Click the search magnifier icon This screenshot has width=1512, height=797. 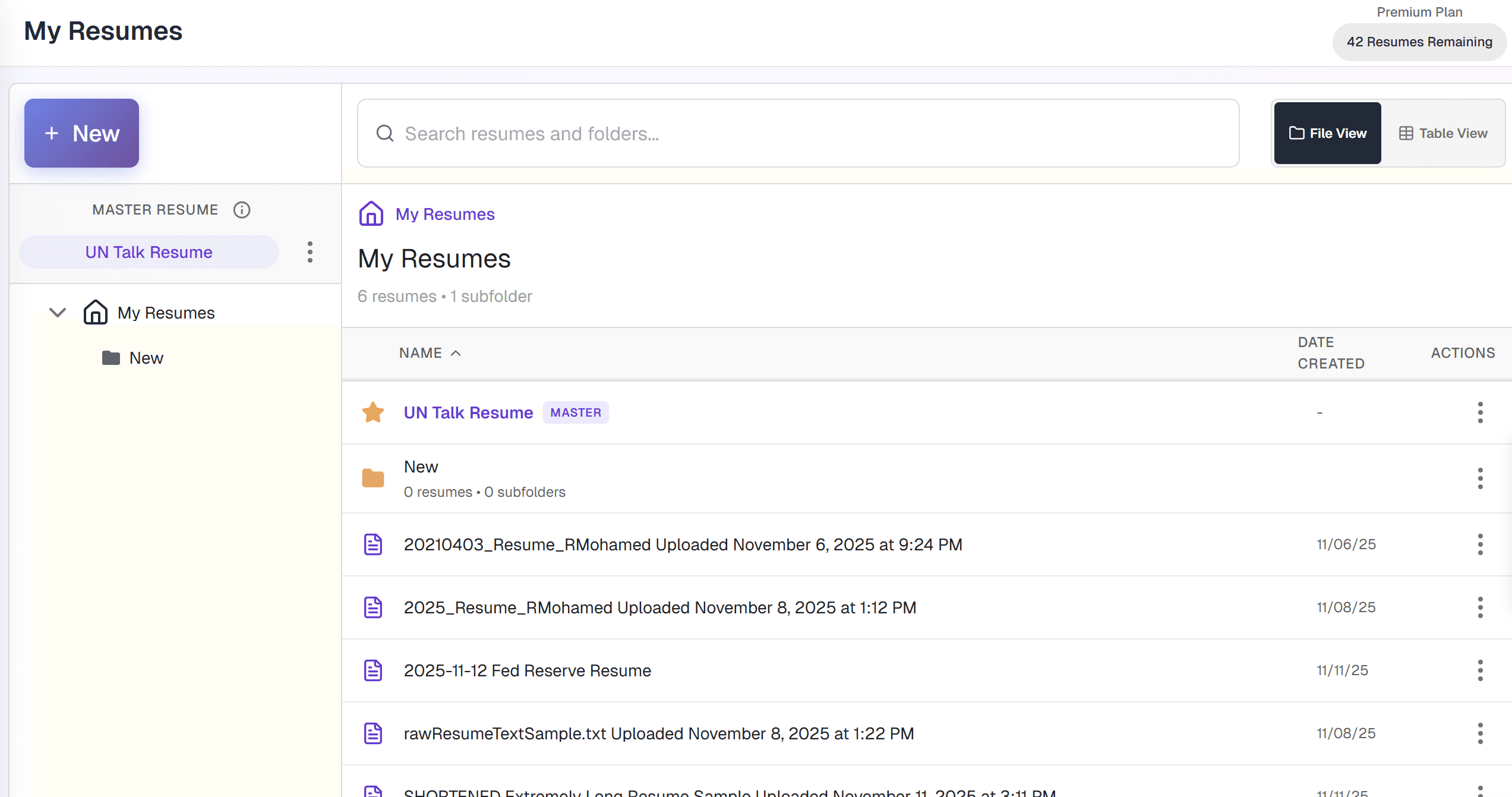coord(385,133)
